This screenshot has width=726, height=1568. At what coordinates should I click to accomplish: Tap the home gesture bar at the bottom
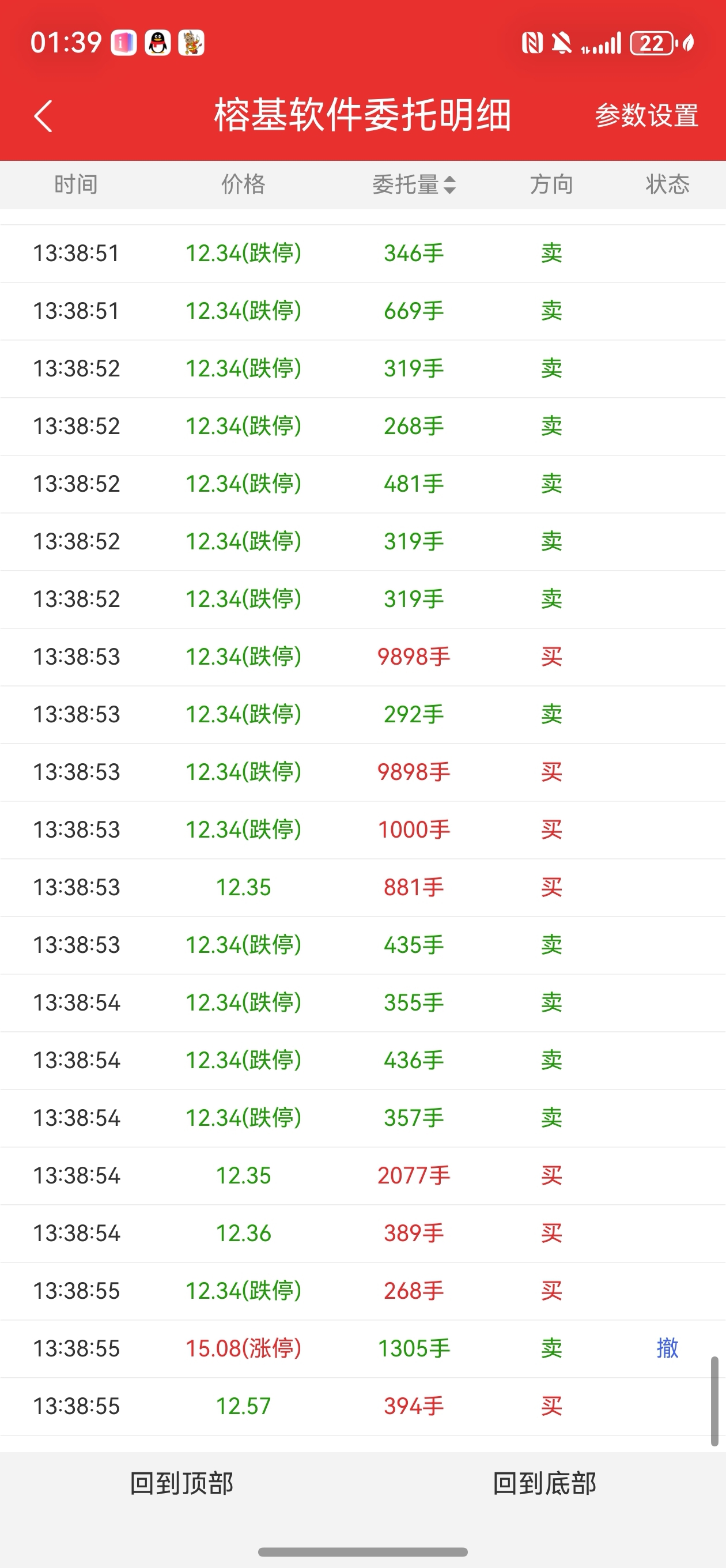tap(362, 1551)
